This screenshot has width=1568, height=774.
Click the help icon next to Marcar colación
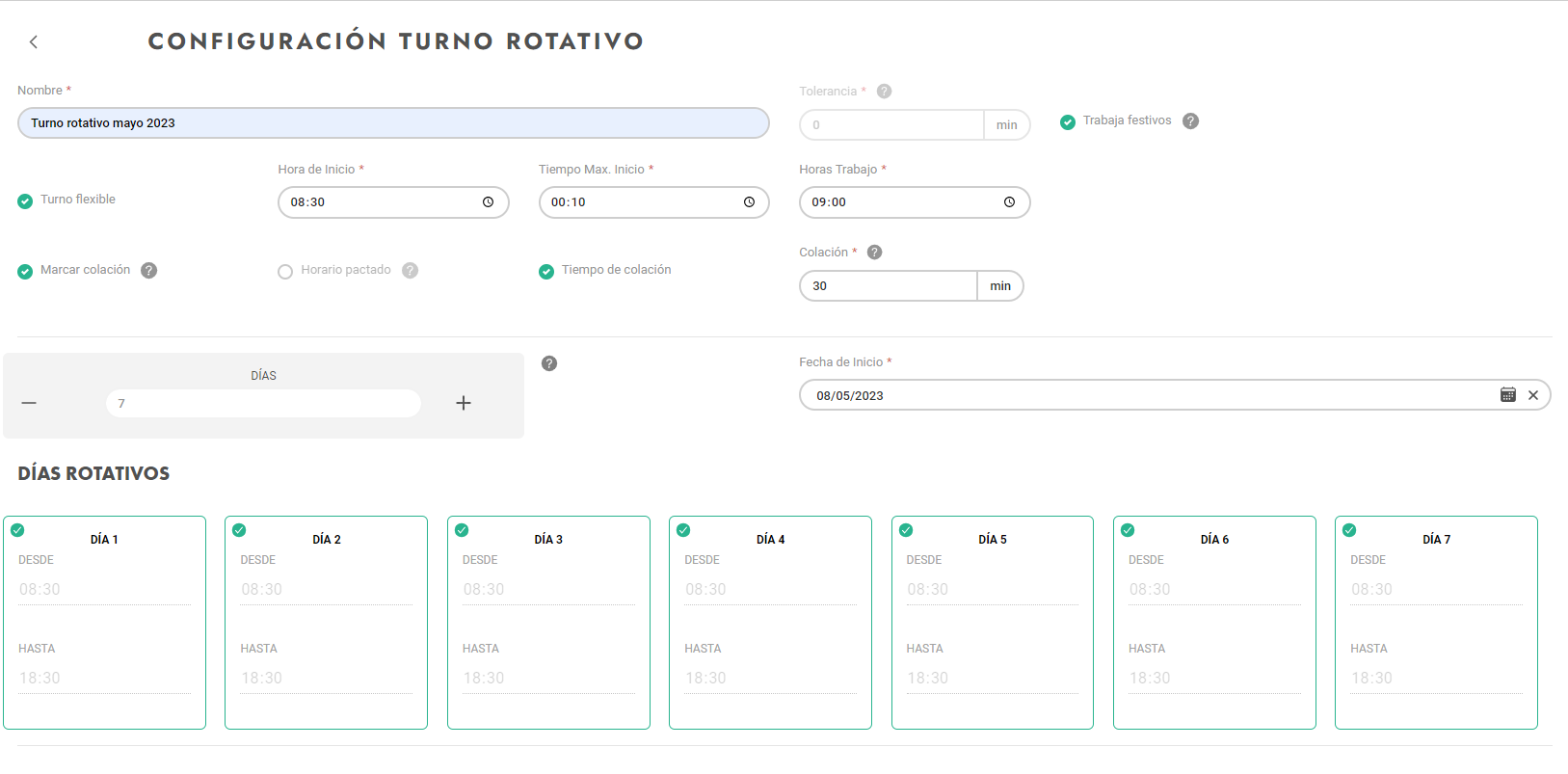click(x=148, y=271)
